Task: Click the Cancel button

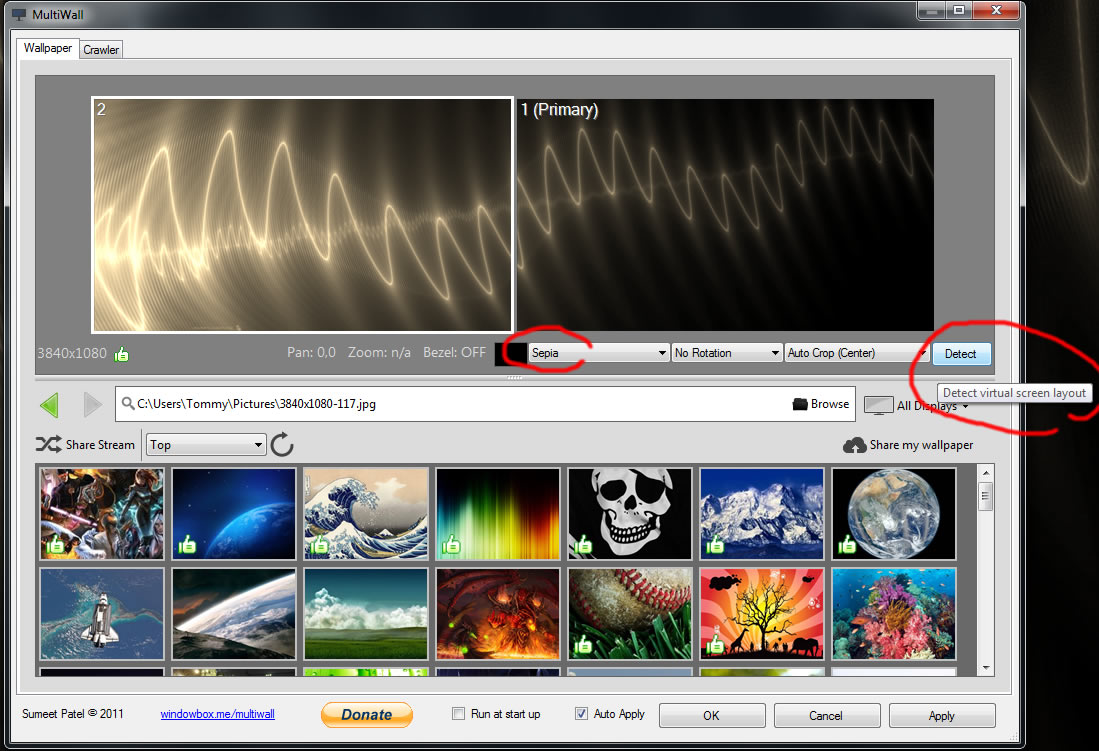Action: (x=826, y=715)
